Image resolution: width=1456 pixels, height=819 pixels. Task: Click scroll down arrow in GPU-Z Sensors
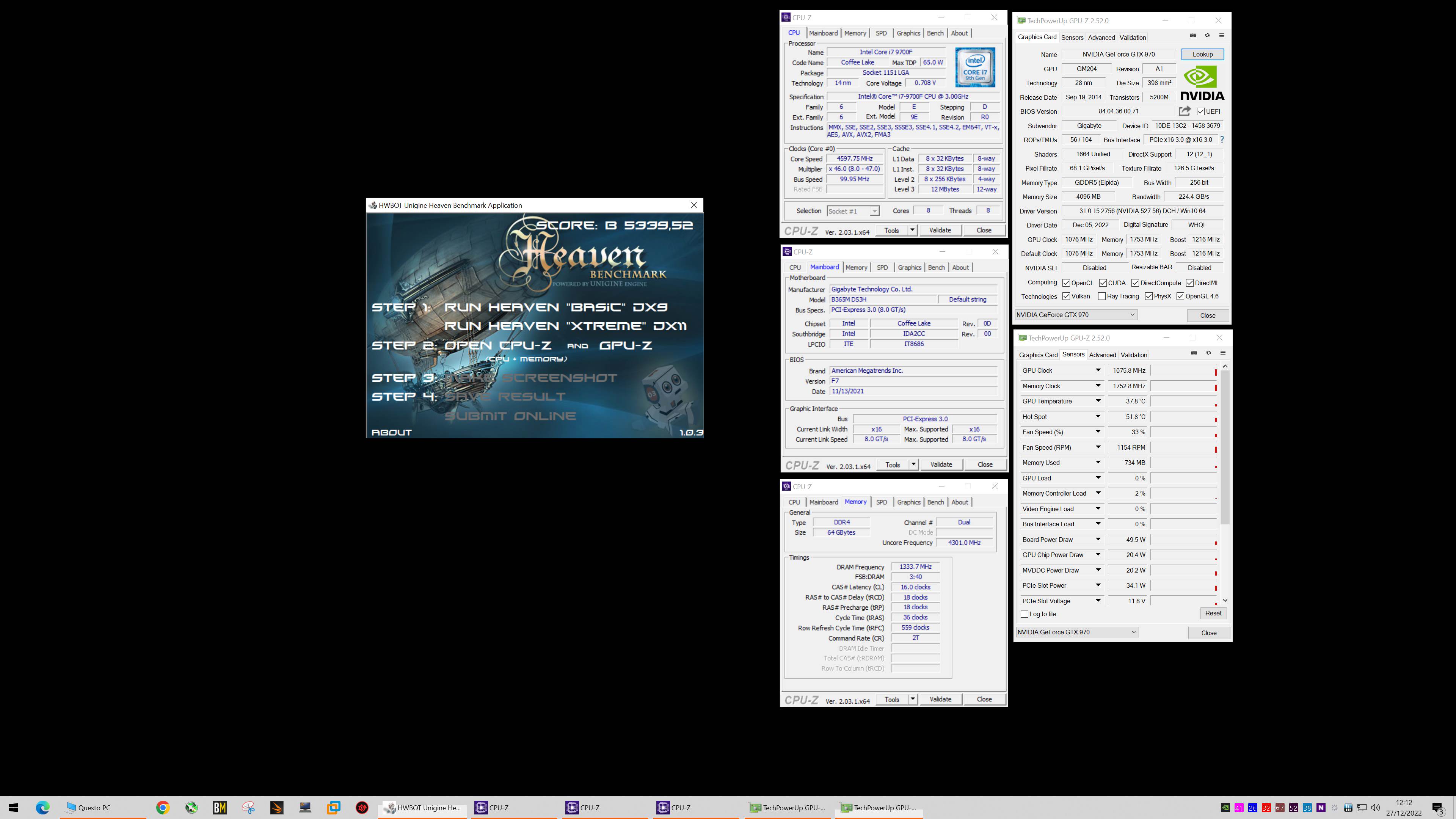coord(1225,600)
